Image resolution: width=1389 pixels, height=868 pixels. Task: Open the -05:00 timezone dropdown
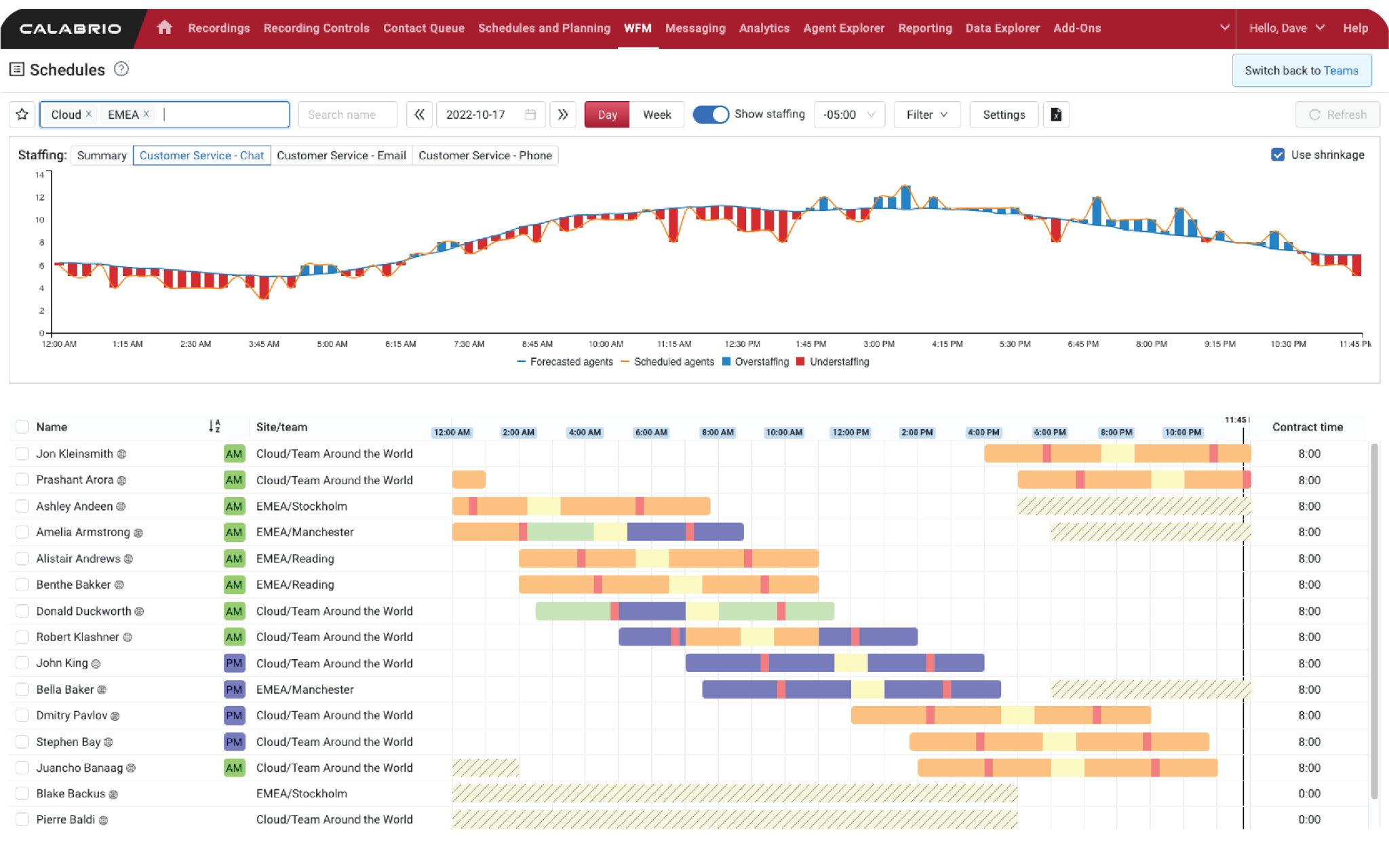tap(849, 115)
